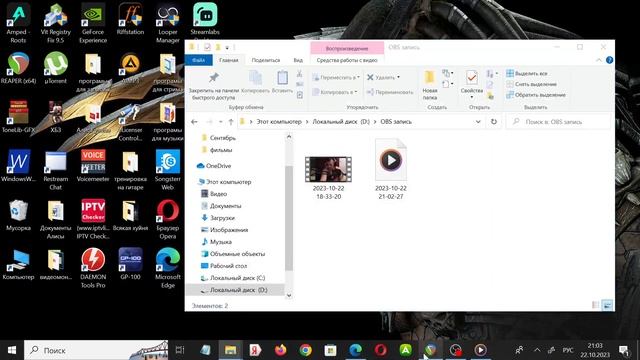This screenshot has height=360, width=640.
Task: Open the Quick Access Toolbar customize arrow
Action: [227, 47]
